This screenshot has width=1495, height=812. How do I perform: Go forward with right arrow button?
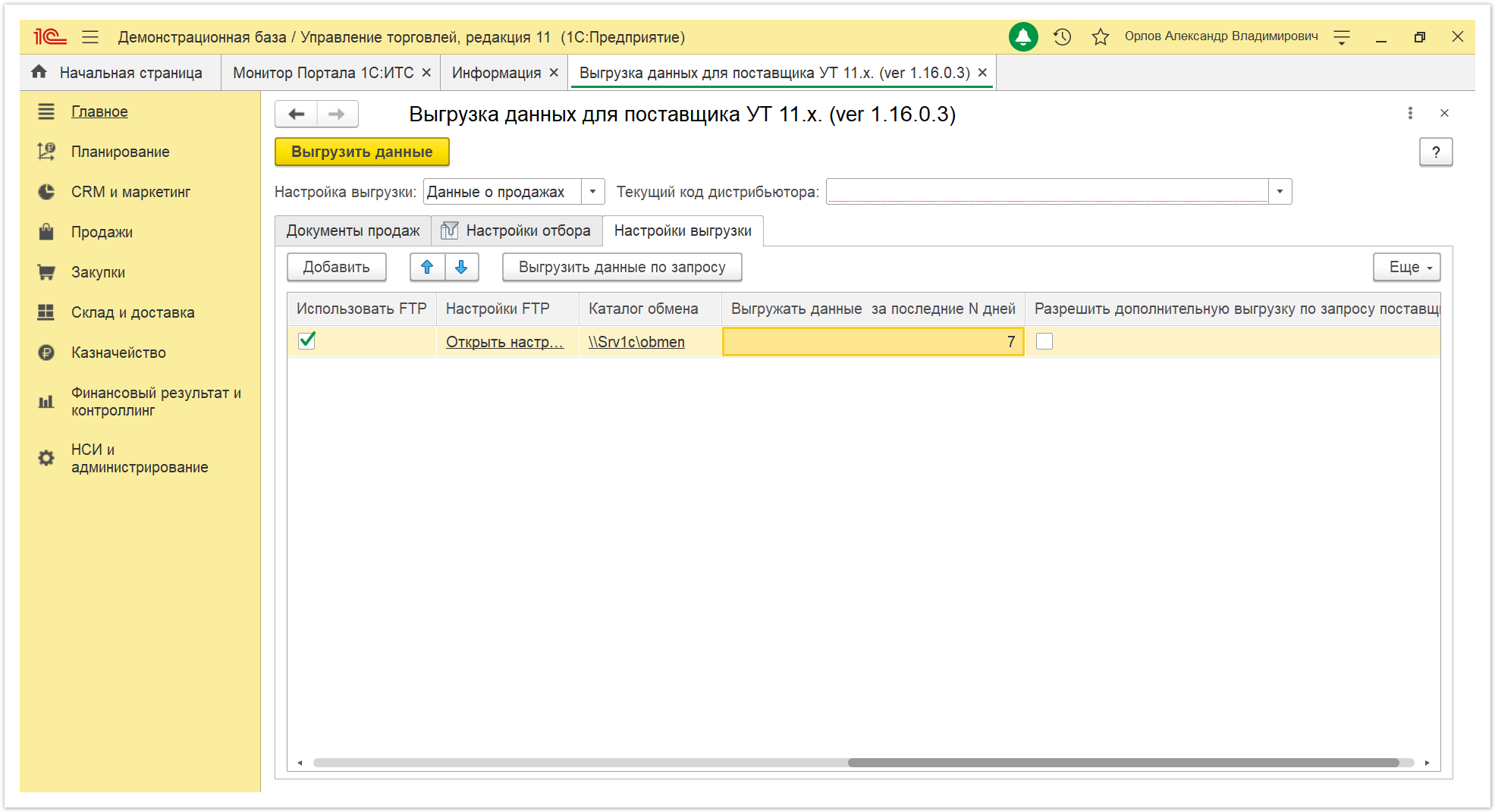(x=337, y=114)
